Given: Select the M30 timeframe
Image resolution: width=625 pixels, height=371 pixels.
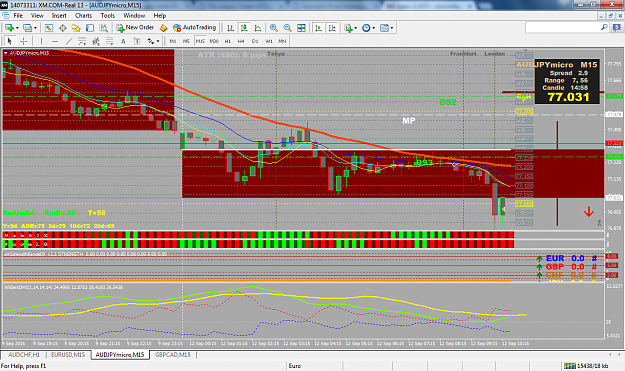Looking at the screenshot, I should pos(214,41).
